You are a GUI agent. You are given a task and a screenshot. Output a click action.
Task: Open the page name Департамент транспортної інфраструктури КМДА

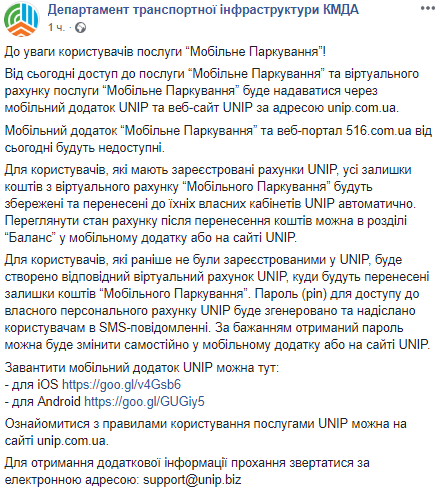[x=203, y=10]
